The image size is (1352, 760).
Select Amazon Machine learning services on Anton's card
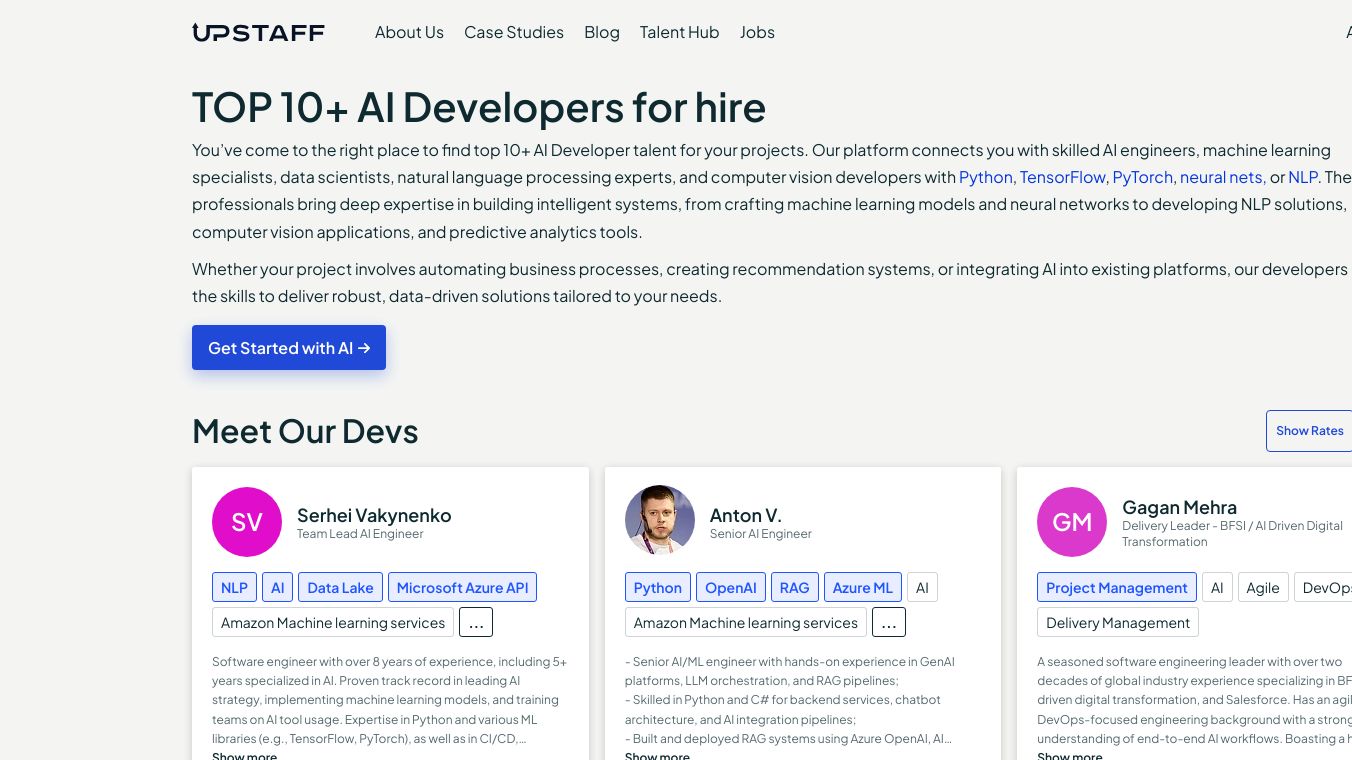[x=746, y=622]
